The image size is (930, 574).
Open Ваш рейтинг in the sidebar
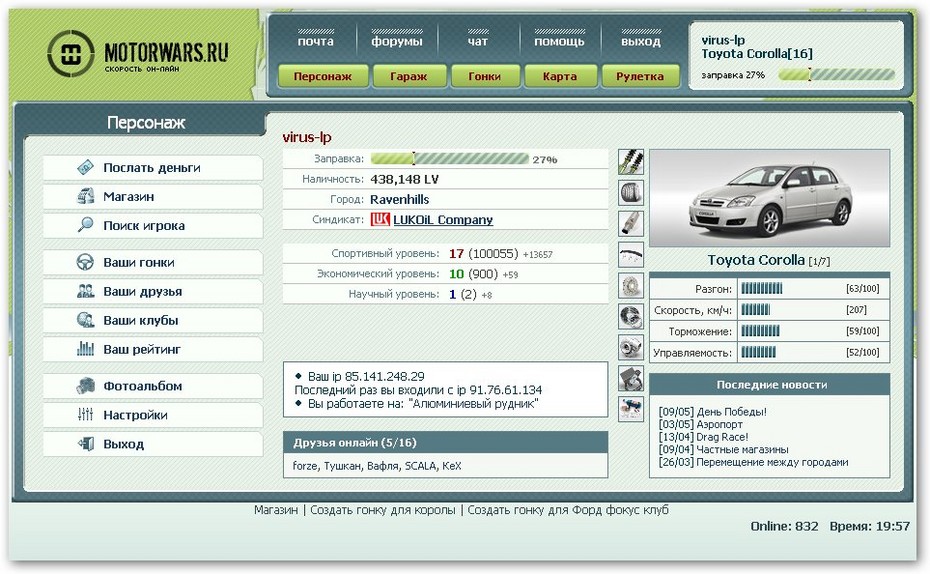tap(152, 350)
